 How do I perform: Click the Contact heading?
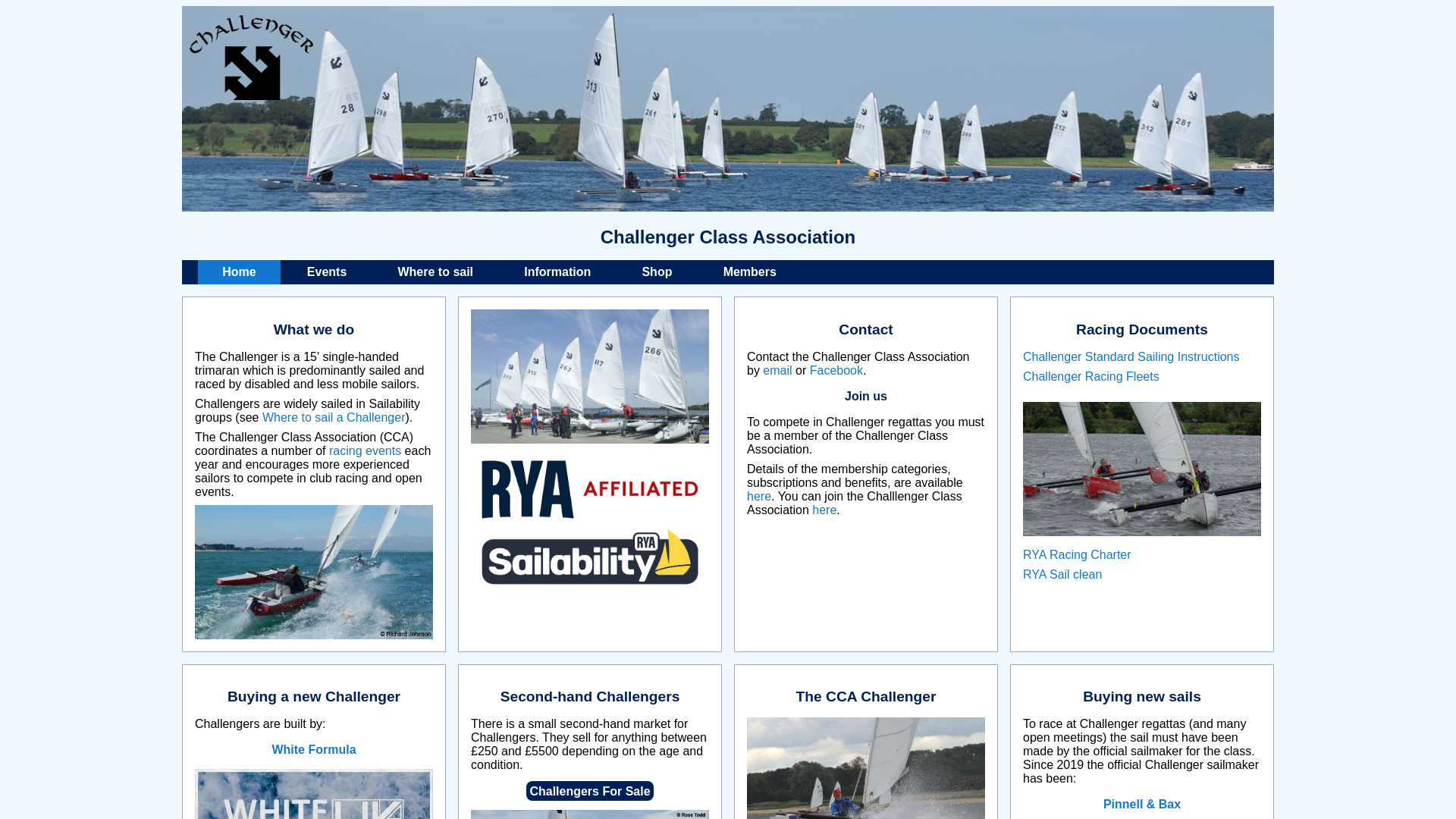coord(866,330)
